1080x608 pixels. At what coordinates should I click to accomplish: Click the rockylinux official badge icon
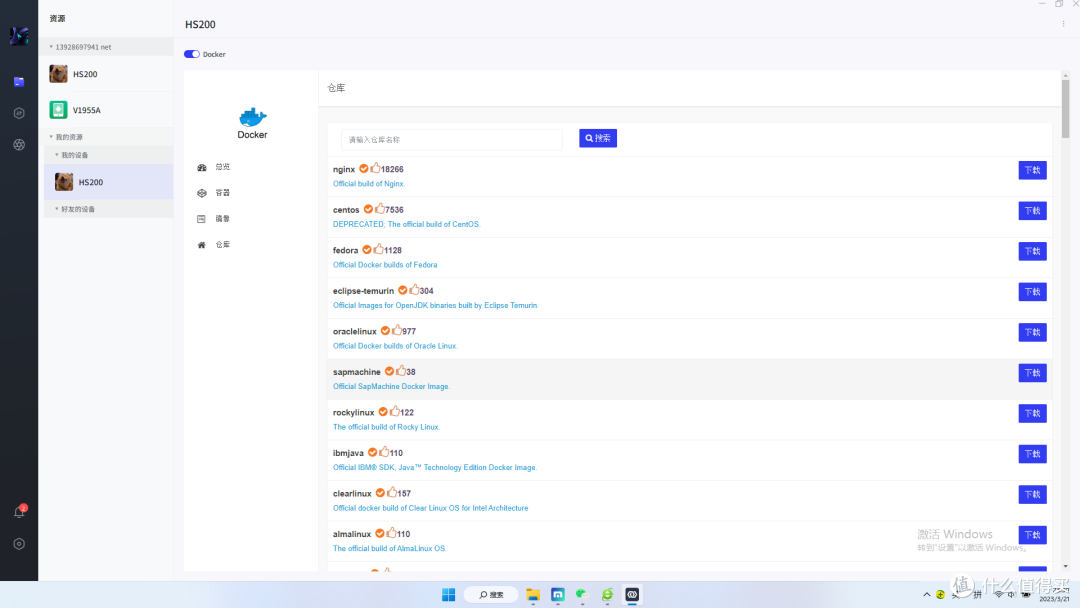[x=383, y=412]
